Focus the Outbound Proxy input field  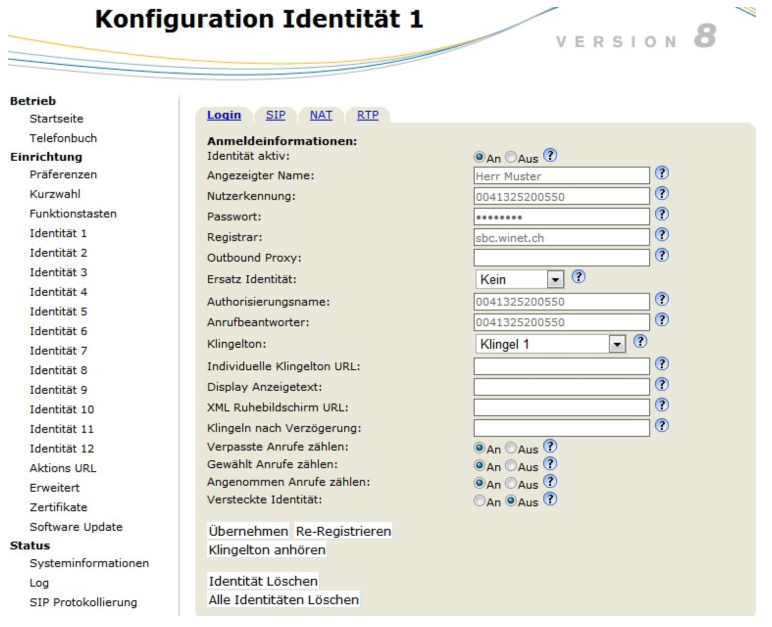pyautogui.click(x=561, y=258)
